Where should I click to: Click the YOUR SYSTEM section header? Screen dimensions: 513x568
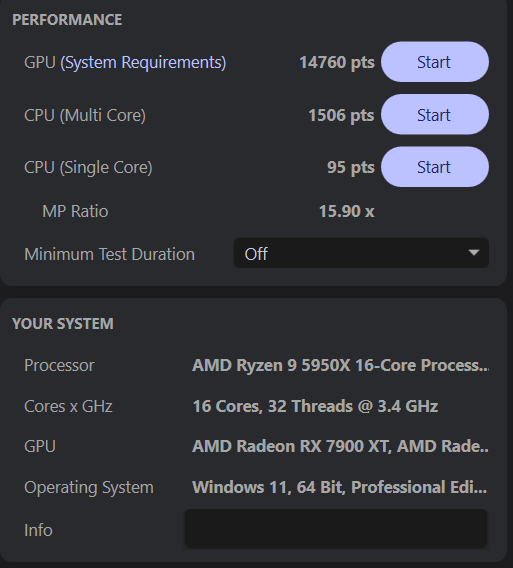(x=63, y=323)
